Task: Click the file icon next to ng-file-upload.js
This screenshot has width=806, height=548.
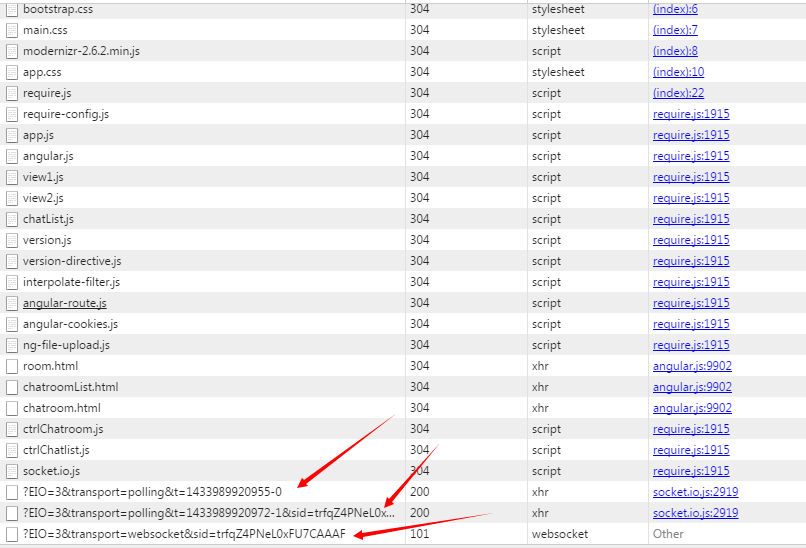Action: (12, 345)
